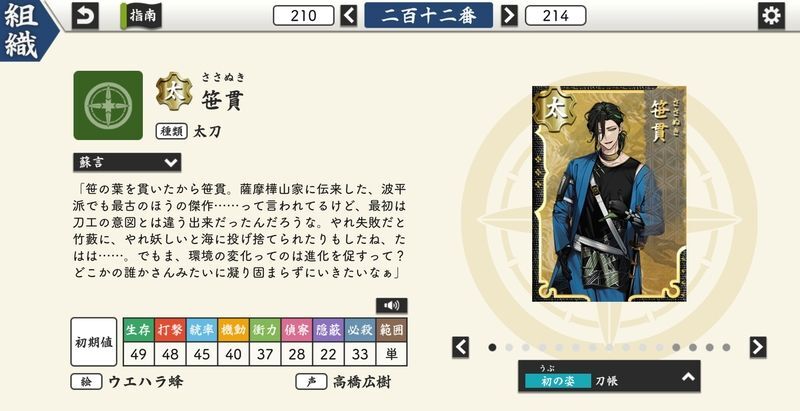Open the settings gear icon
800x411 pixels.
point(771,16)
